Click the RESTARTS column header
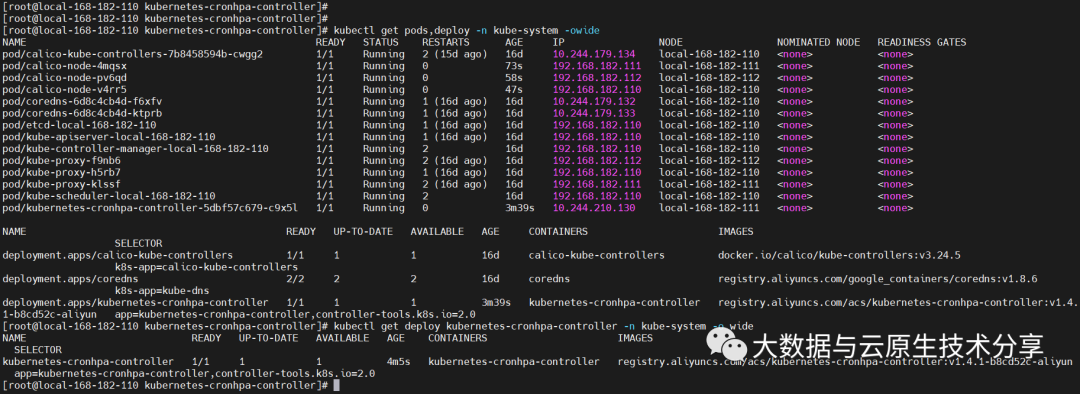 pos(446,42)
